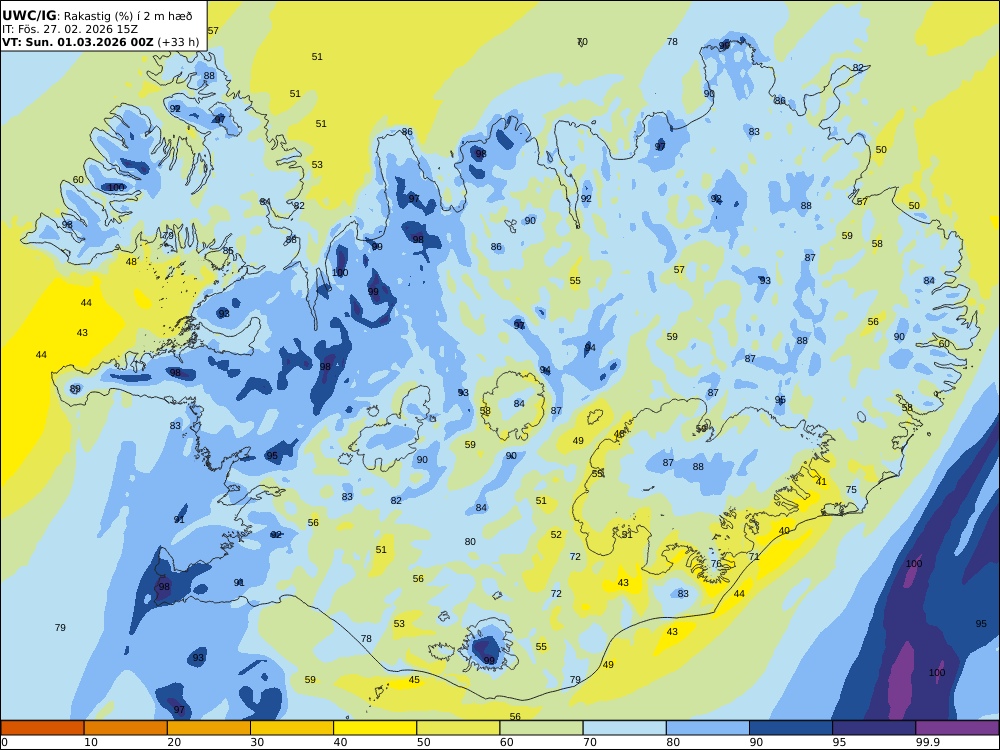Click the legend tick label '99.9'
Viewport: 1000px width, 750px height.
click(x=927, y=742)
